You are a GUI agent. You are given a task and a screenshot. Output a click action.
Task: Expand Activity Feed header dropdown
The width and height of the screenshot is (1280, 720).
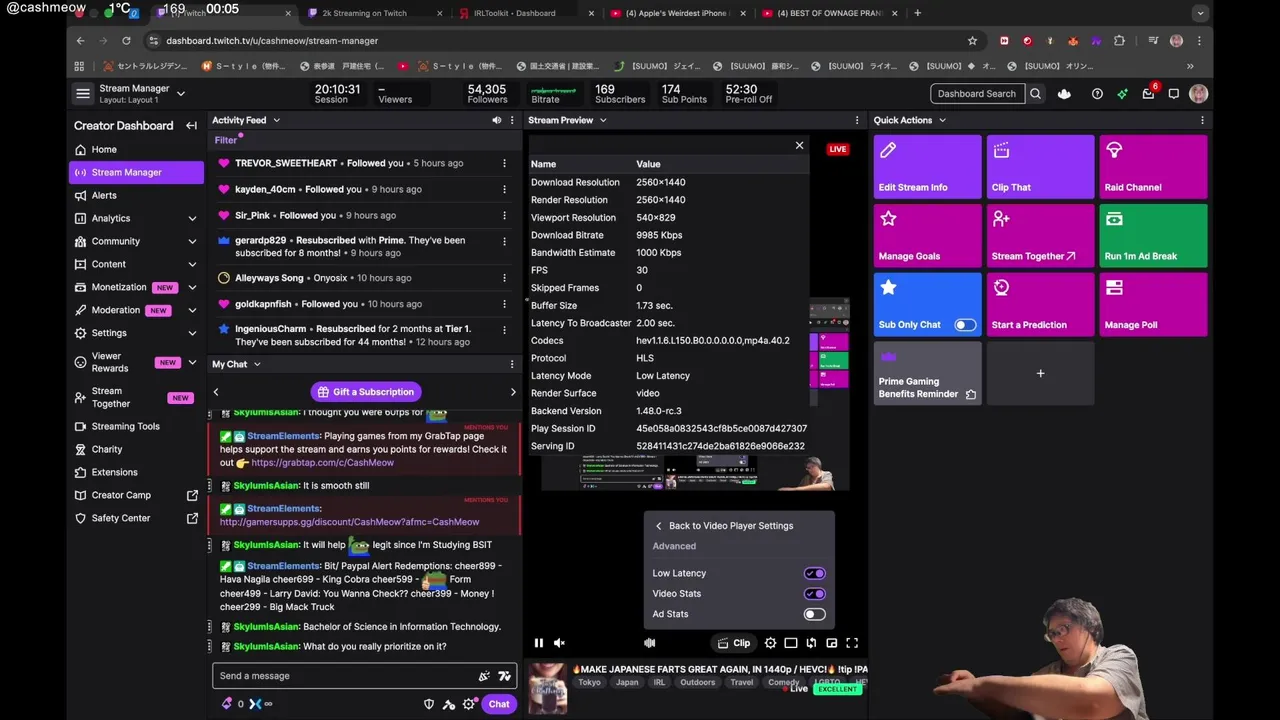[x=276, y=120]
